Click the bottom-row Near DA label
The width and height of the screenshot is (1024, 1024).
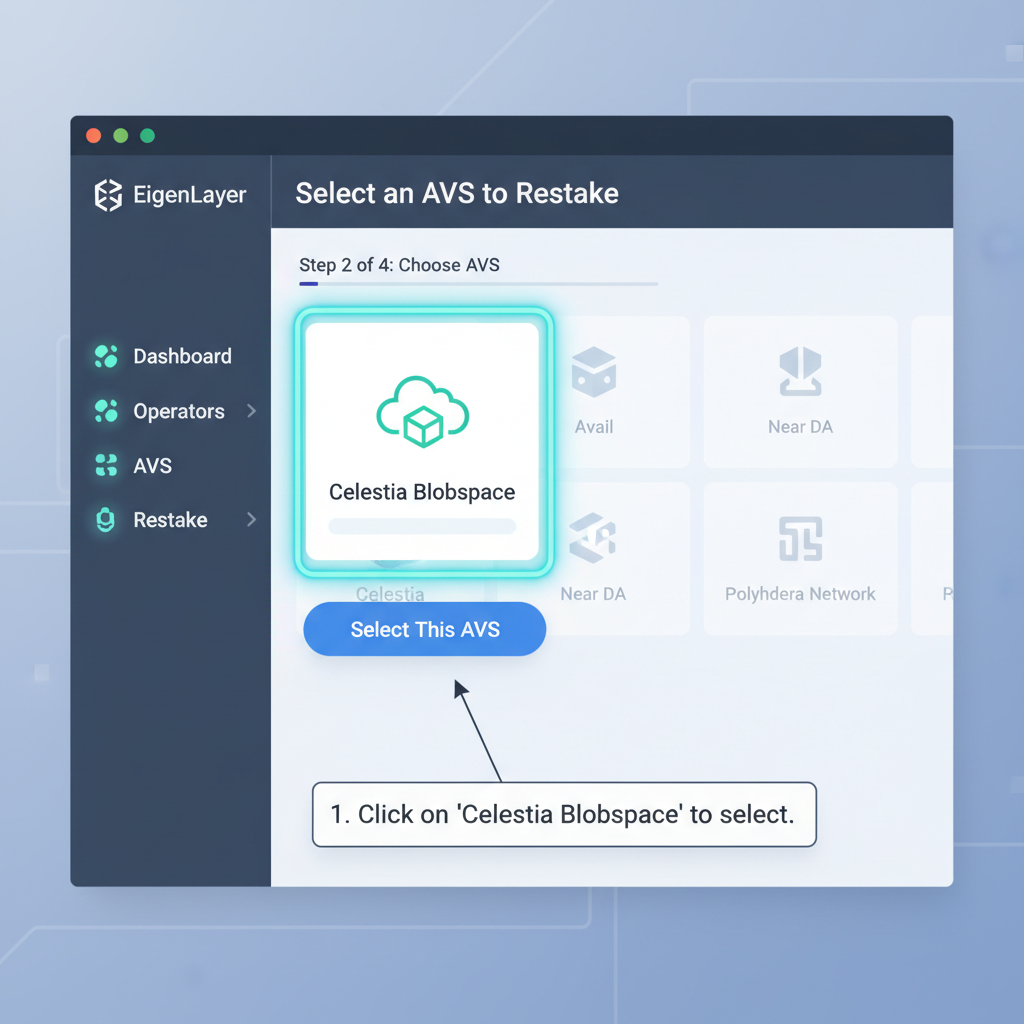point(593,594)
